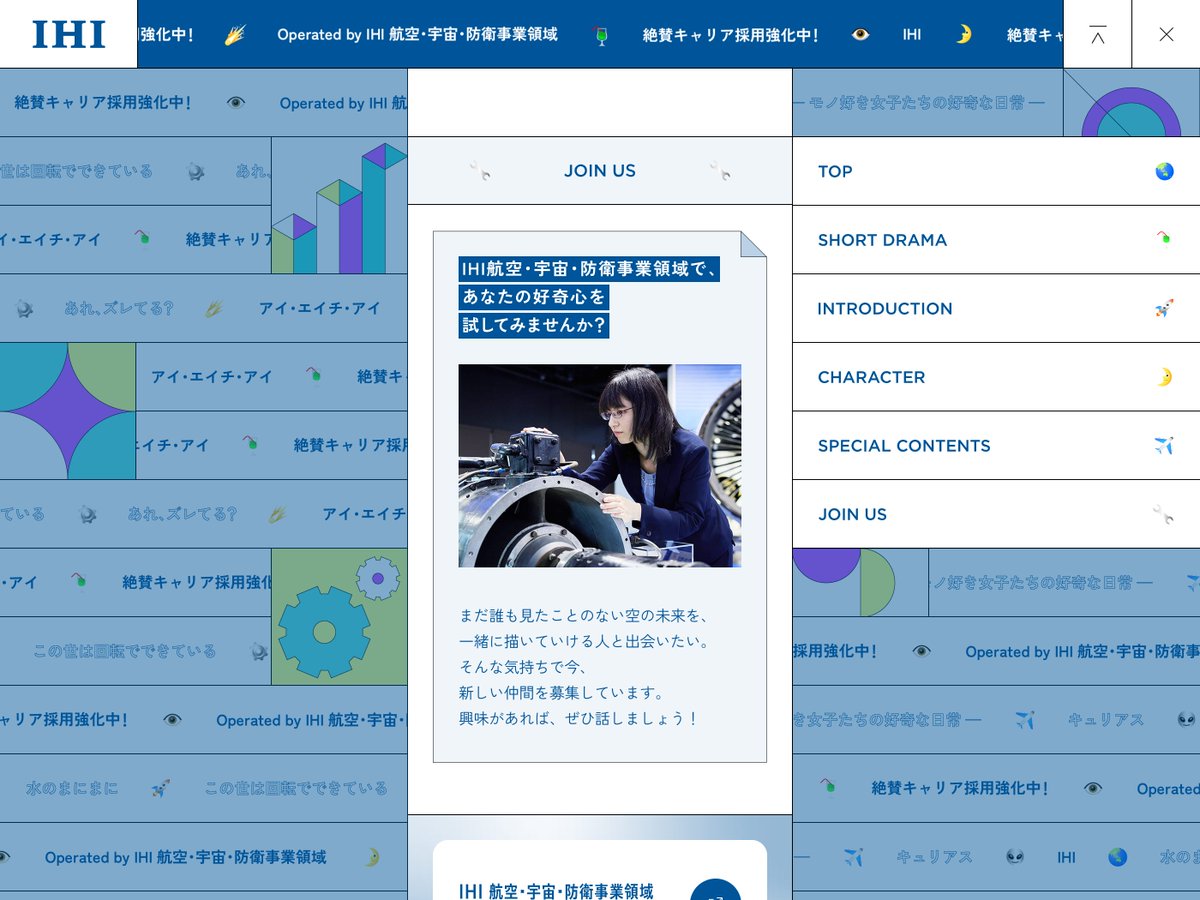Open the 'IHI 航空・宇宙・防衛事業領域' link card
Screen dimensions: 1200x900
coord(600,870)
